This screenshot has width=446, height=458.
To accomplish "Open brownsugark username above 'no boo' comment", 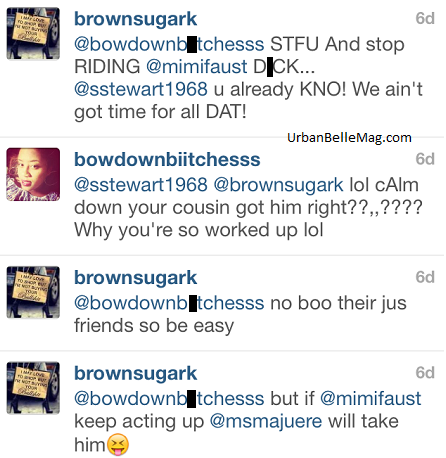I will point(135,278).
